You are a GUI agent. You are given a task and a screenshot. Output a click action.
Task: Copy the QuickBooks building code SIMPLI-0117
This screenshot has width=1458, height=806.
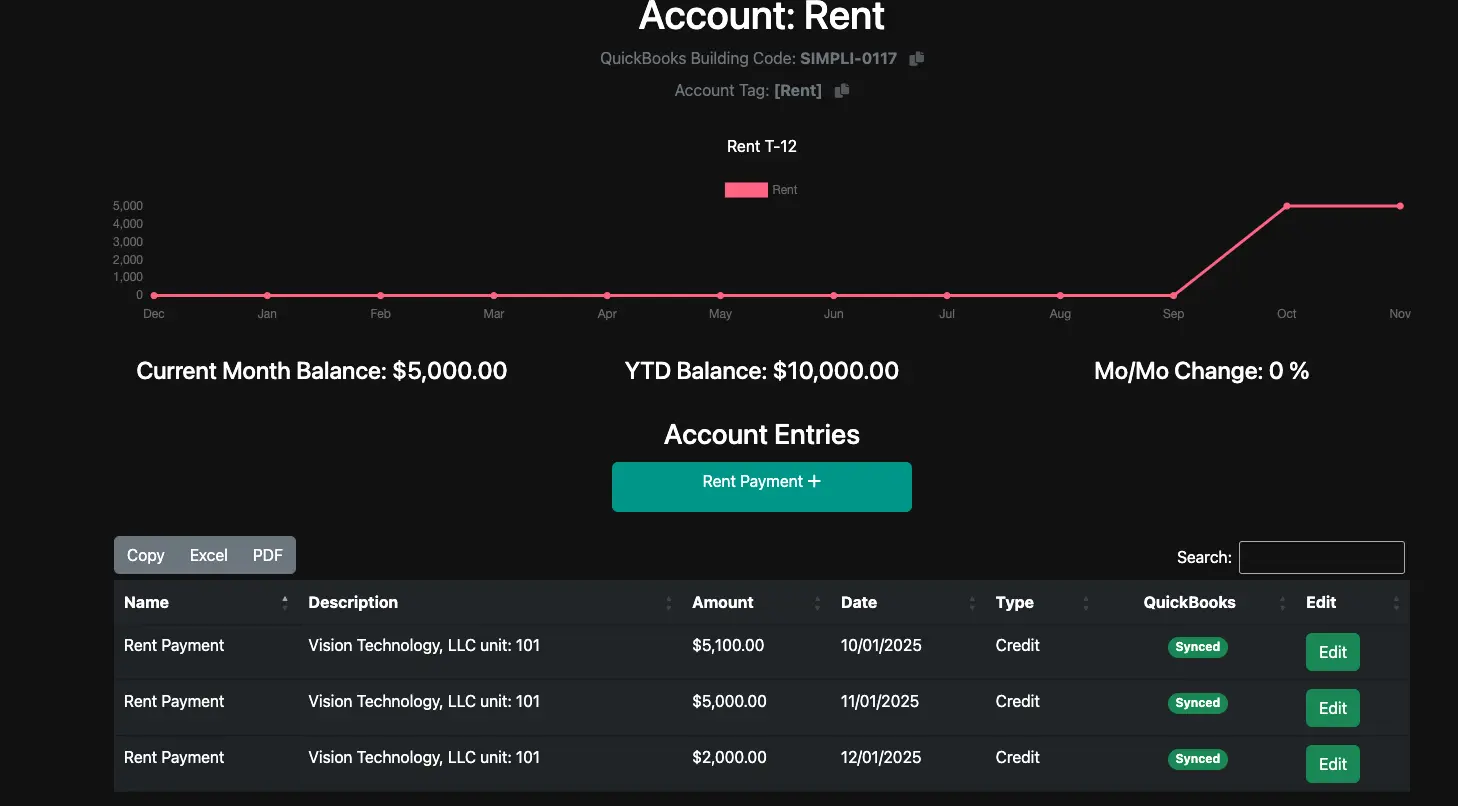(915, 59)
